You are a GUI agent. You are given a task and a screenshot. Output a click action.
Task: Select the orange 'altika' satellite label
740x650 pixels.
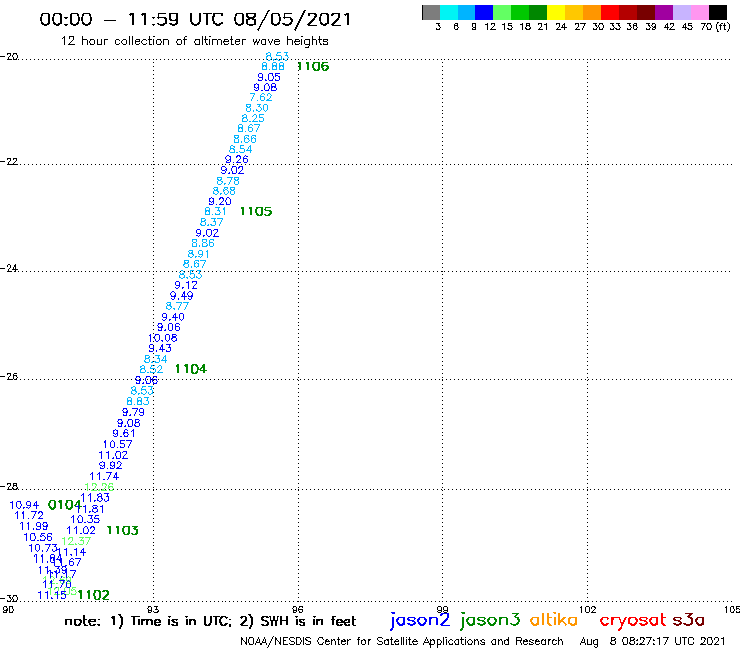click(554, 620)
